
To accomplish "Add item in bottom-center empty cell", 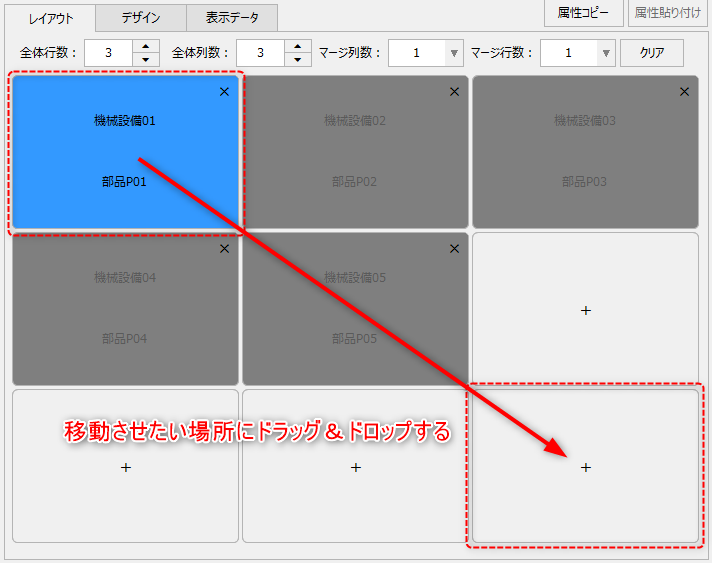I will 355,467.
